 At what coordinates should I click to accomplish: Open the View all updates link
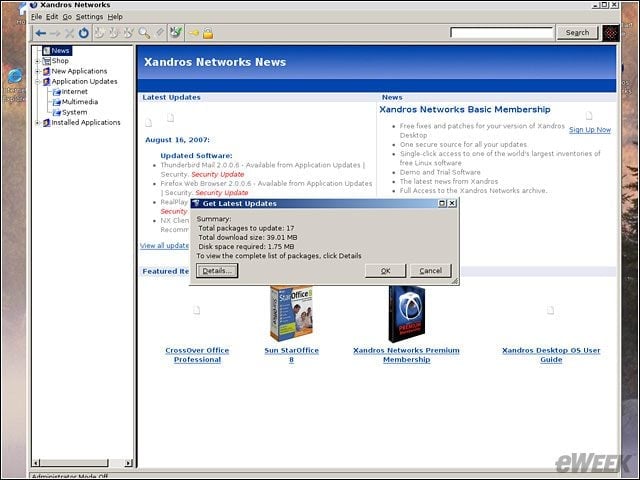pos(164,245)
